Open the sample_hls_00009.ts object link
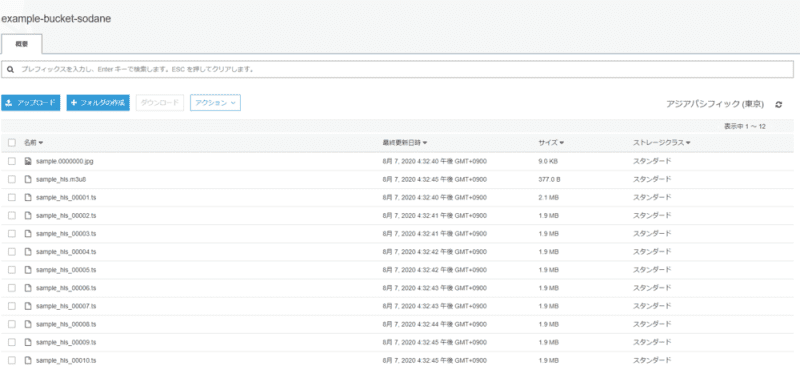This screenshot has width=800, height=378. click(x=66, y=342)
